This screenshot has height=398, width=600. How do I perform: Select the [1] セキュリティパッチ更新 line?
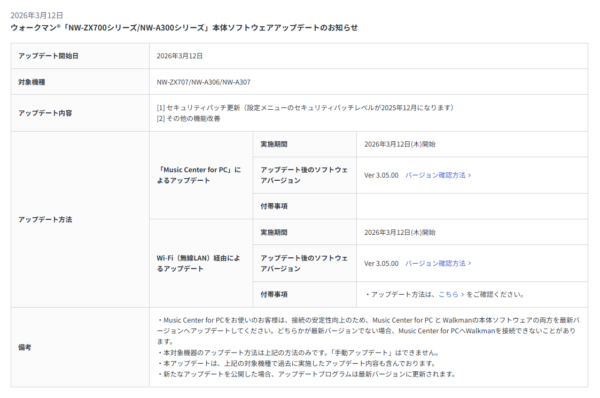[x=305, y=108]
